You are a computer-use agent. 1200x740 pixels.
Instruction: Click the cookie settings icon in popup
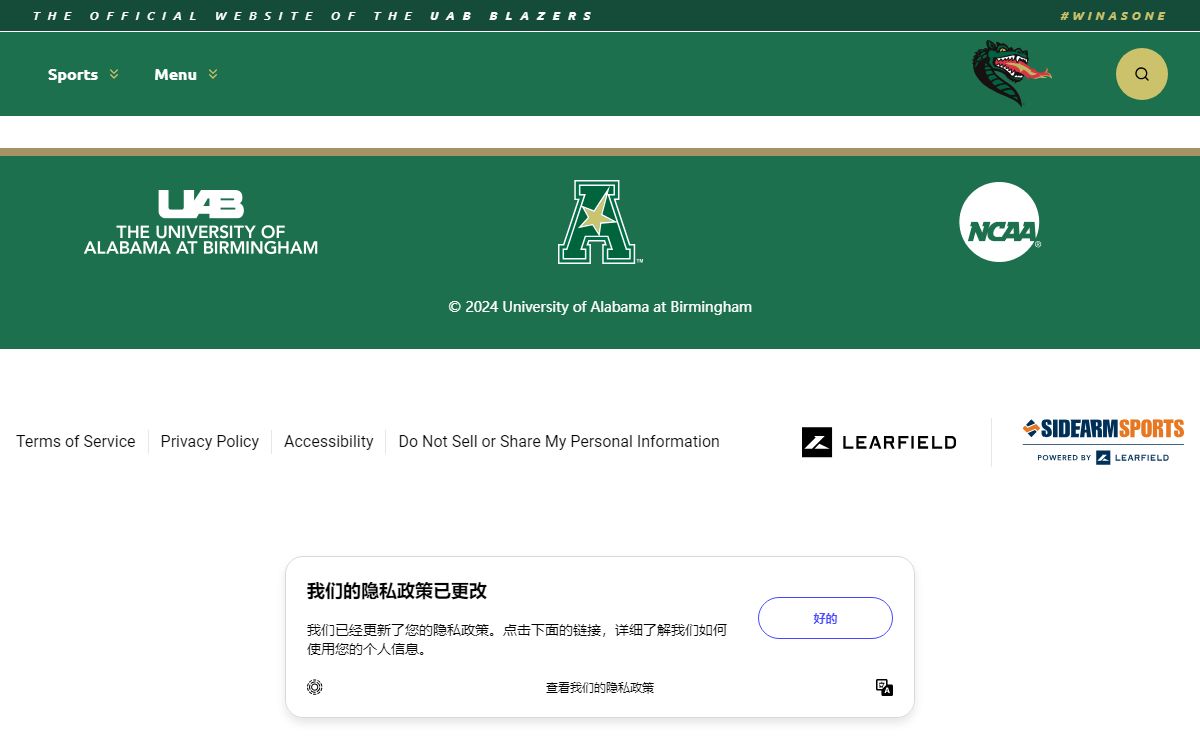tap(315, 687)
